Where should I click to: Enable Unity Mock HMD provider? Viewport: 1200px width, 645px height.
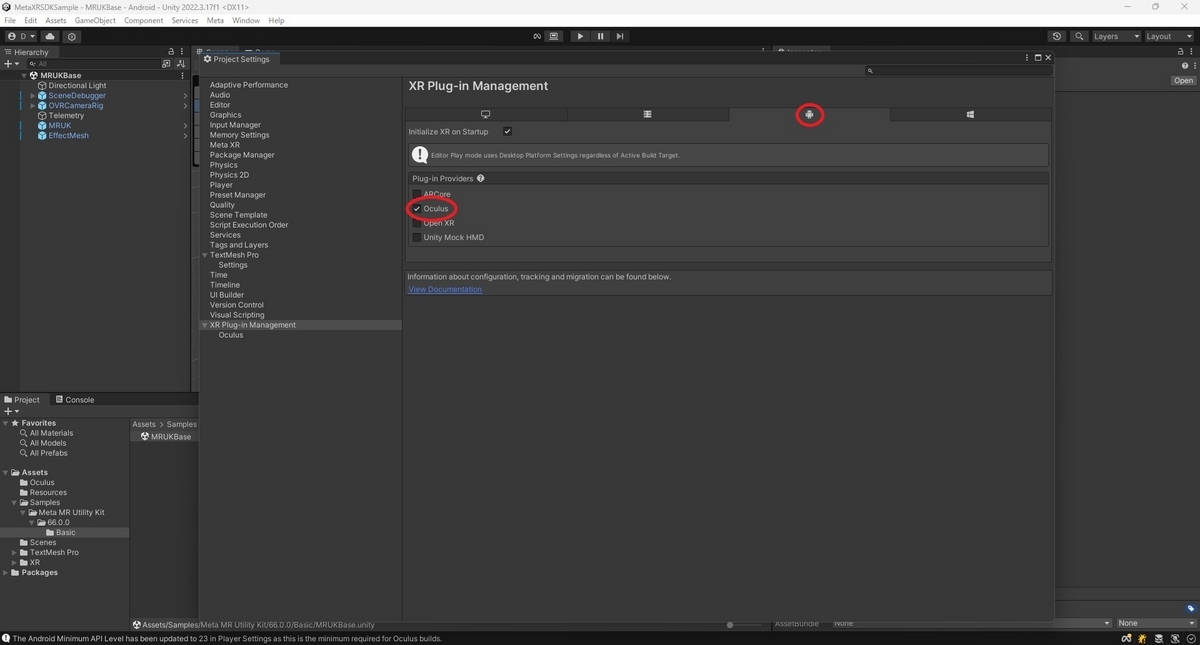pyautogui.click(x=417, y=237)
